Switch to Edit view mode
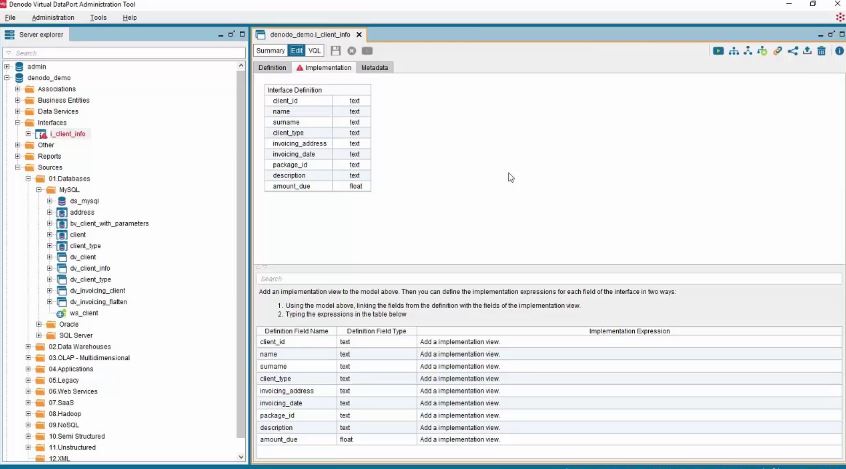 pos(296,51)
